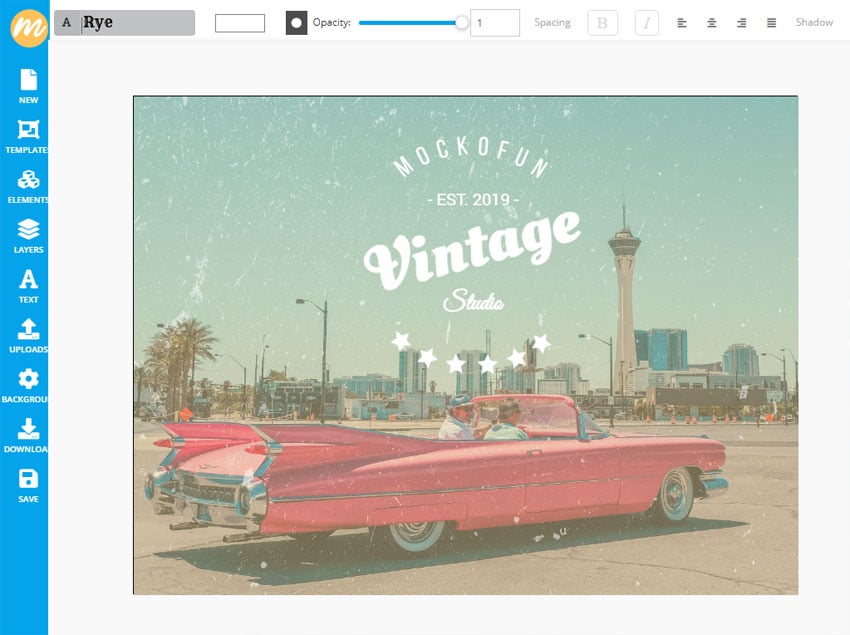Open the Uploads panel

(x=28, y=335)
